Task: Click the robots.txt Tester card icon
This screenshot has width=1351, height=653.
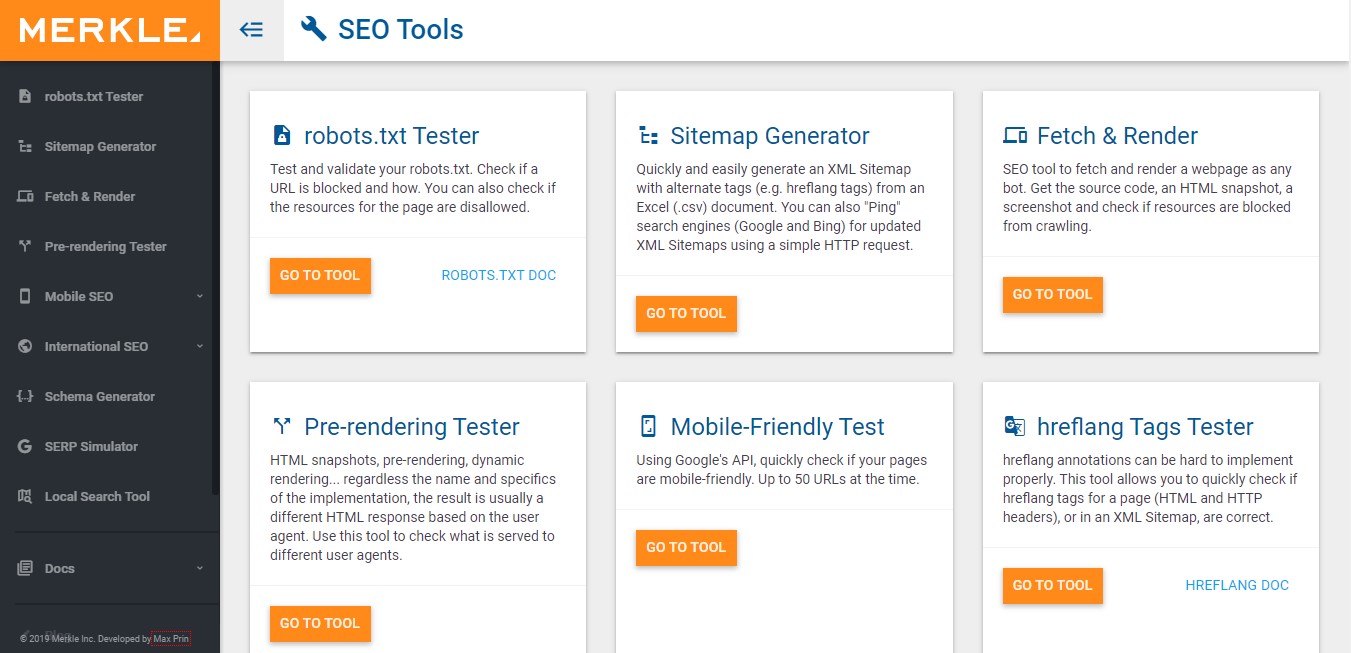Action: click(x=282, y=136)
